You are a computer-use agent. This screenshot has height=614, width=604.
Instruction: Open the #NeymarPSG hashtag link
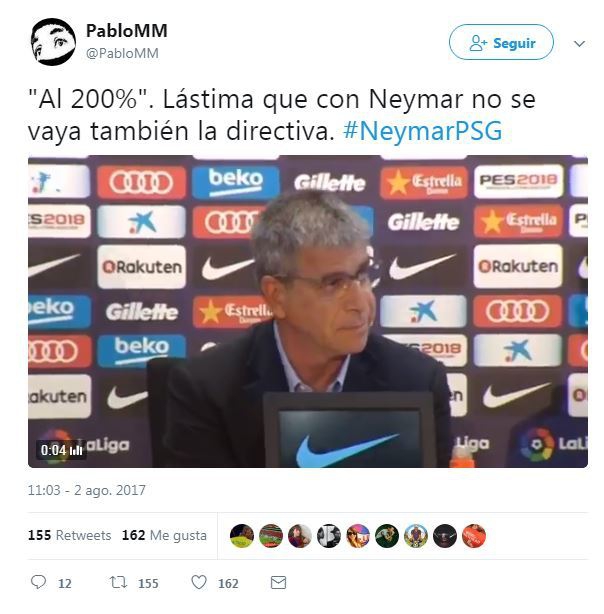coord(423,131)
